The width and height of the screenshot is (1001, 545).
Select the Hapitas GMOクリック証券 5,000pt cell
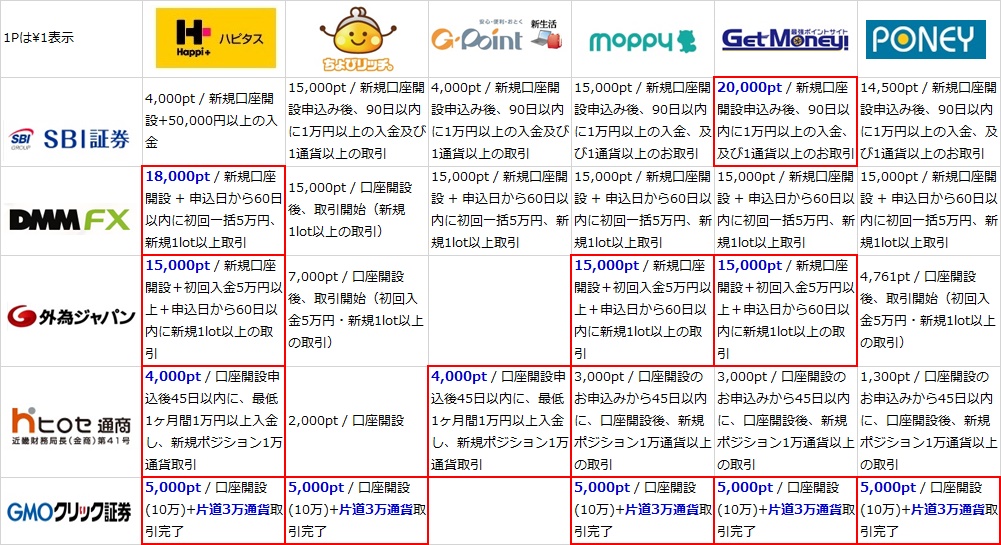214,511
